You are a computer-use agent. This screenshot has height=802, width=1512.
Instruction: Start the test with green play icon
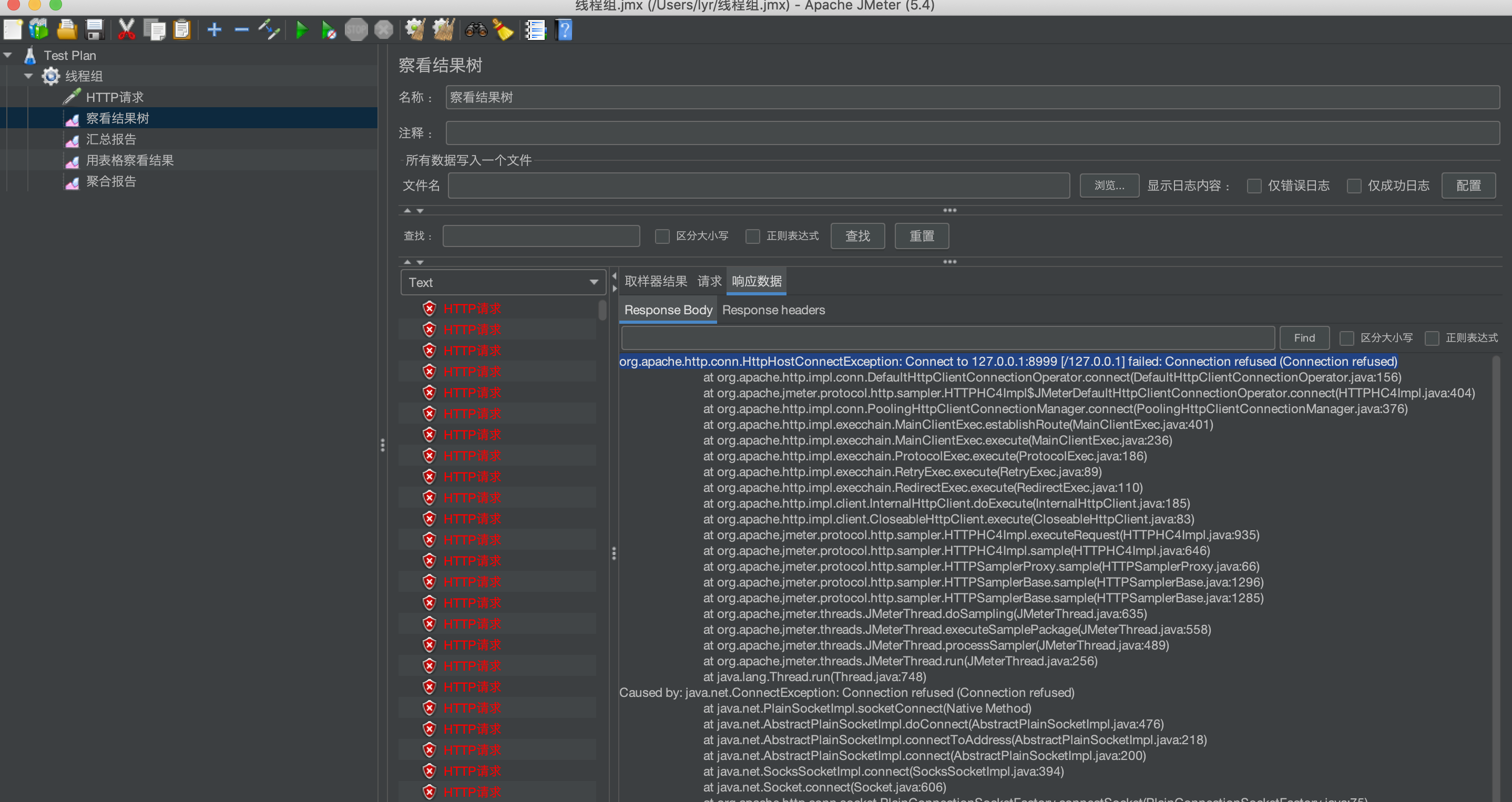click(x=302, y=29)
